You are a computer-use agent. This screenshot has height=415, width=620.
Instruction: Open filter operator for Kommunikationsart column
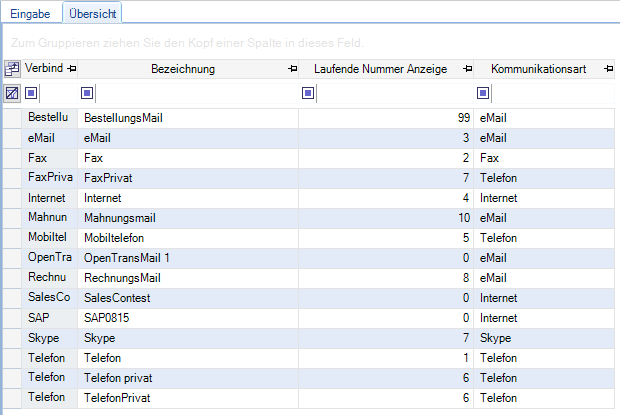click(x=484, y=94)
